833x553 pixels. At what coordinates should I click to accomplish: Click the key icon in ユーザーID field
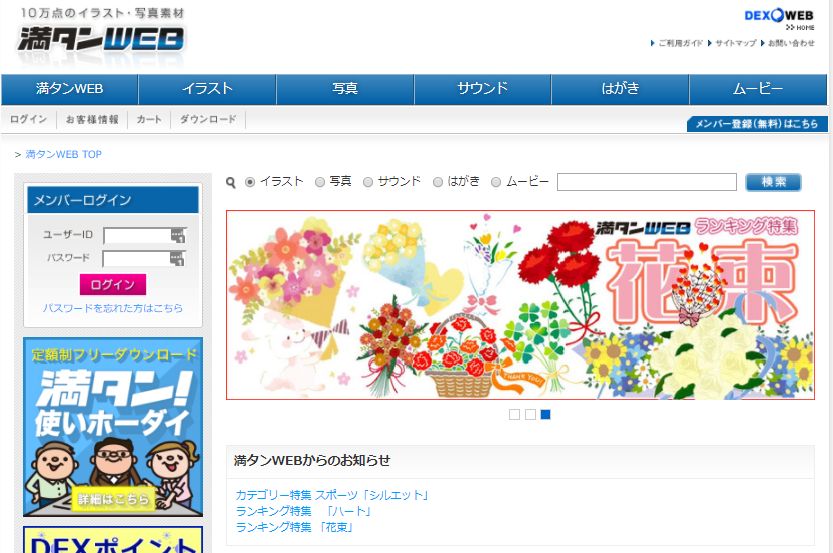(x=177, y=235)
